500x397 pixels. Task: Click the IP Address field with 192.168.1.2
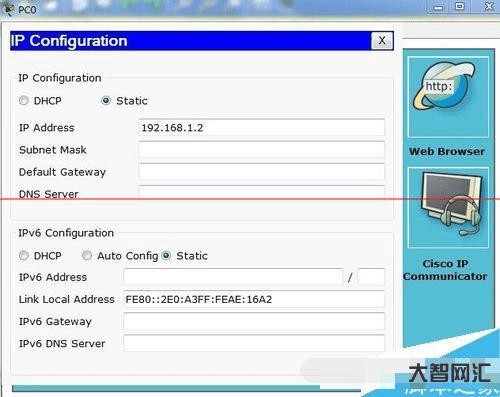pyautogui.click(x=262, y=127)
